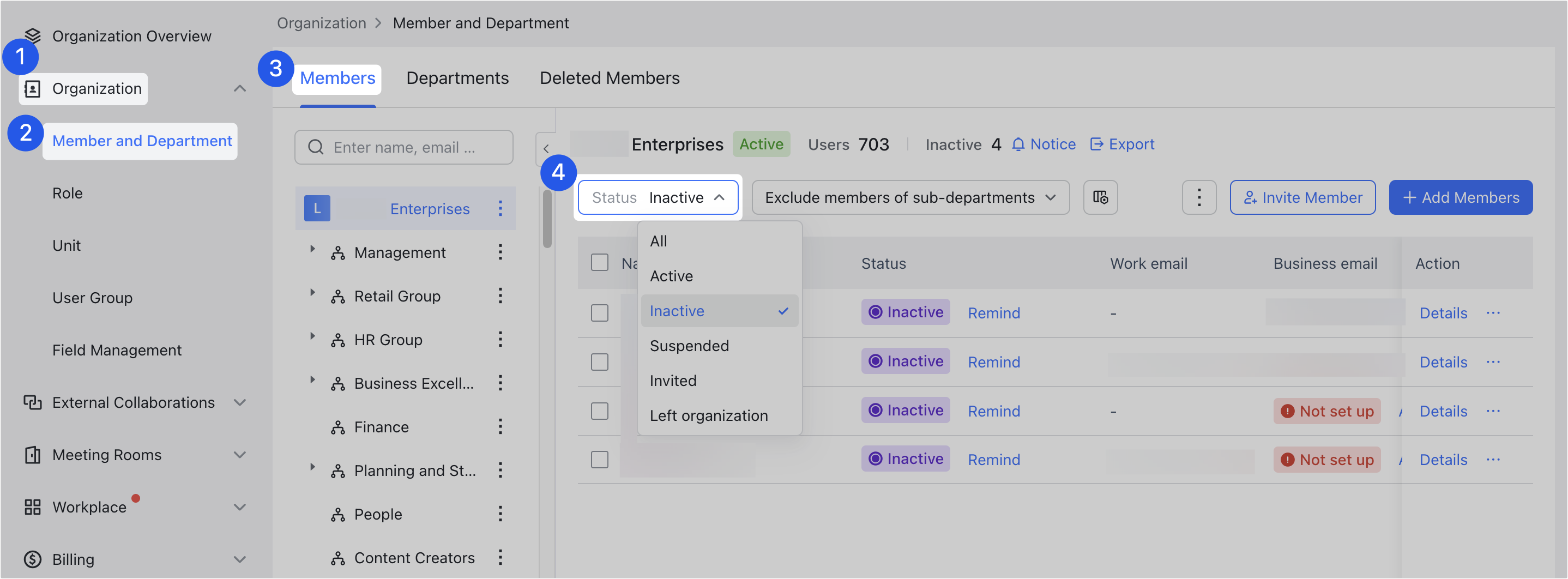1568x579 pixels.
Task: Click the Workplace grid icon
Action: pos(32,507)
